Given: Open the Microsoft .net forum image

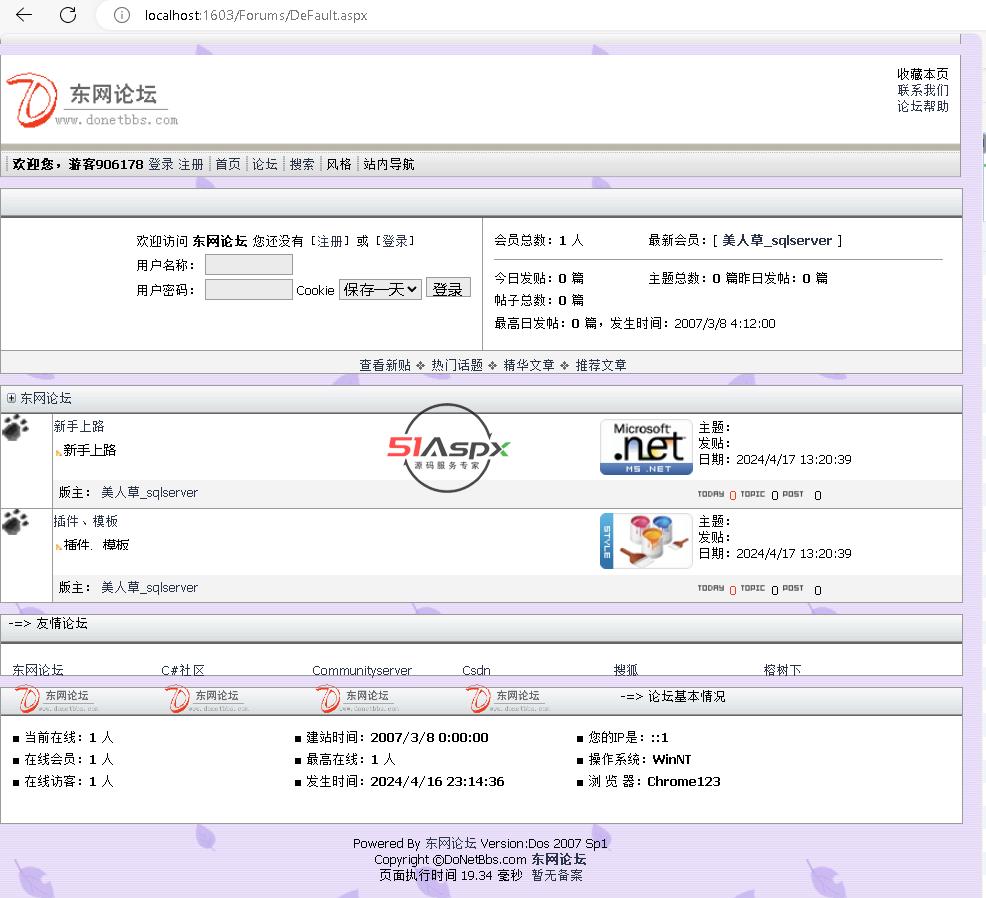Looking at the screenshot, I should point(646,447).
